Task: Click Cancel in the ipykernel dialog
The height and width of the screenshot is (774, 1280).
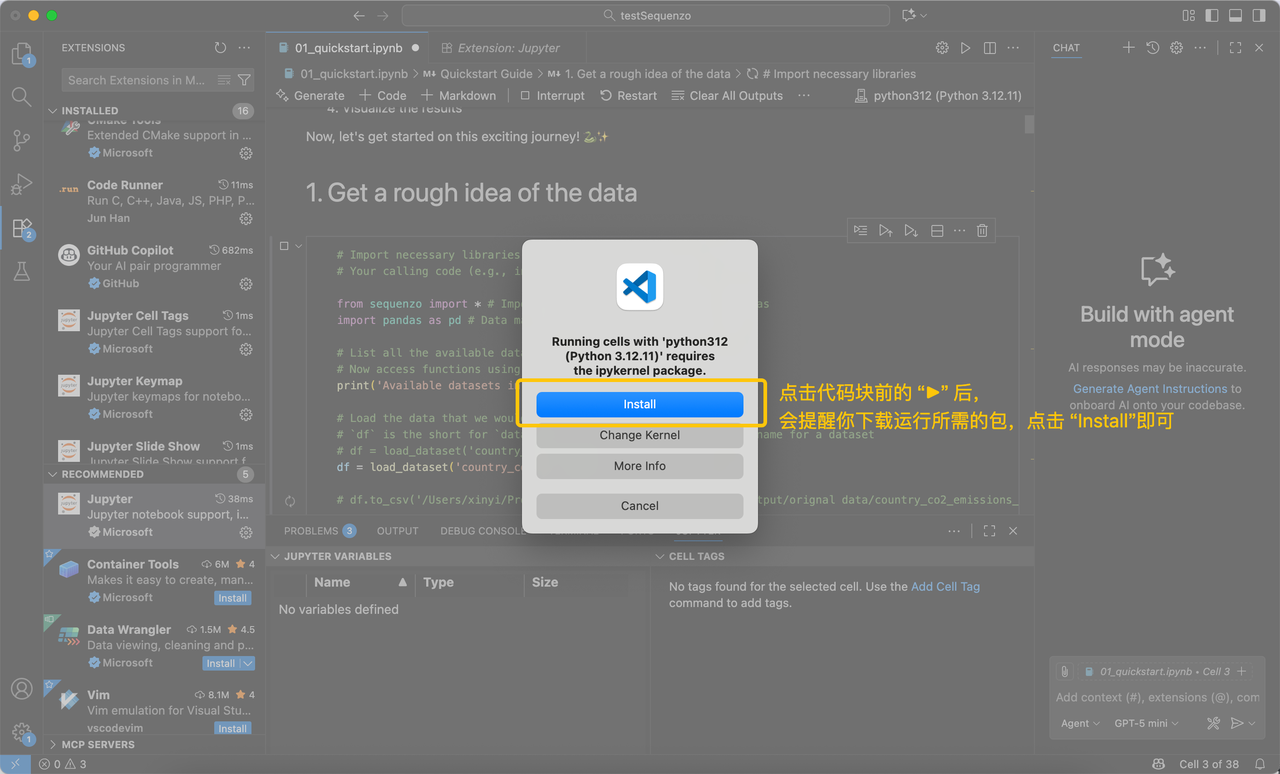Action: pos(639,506)
